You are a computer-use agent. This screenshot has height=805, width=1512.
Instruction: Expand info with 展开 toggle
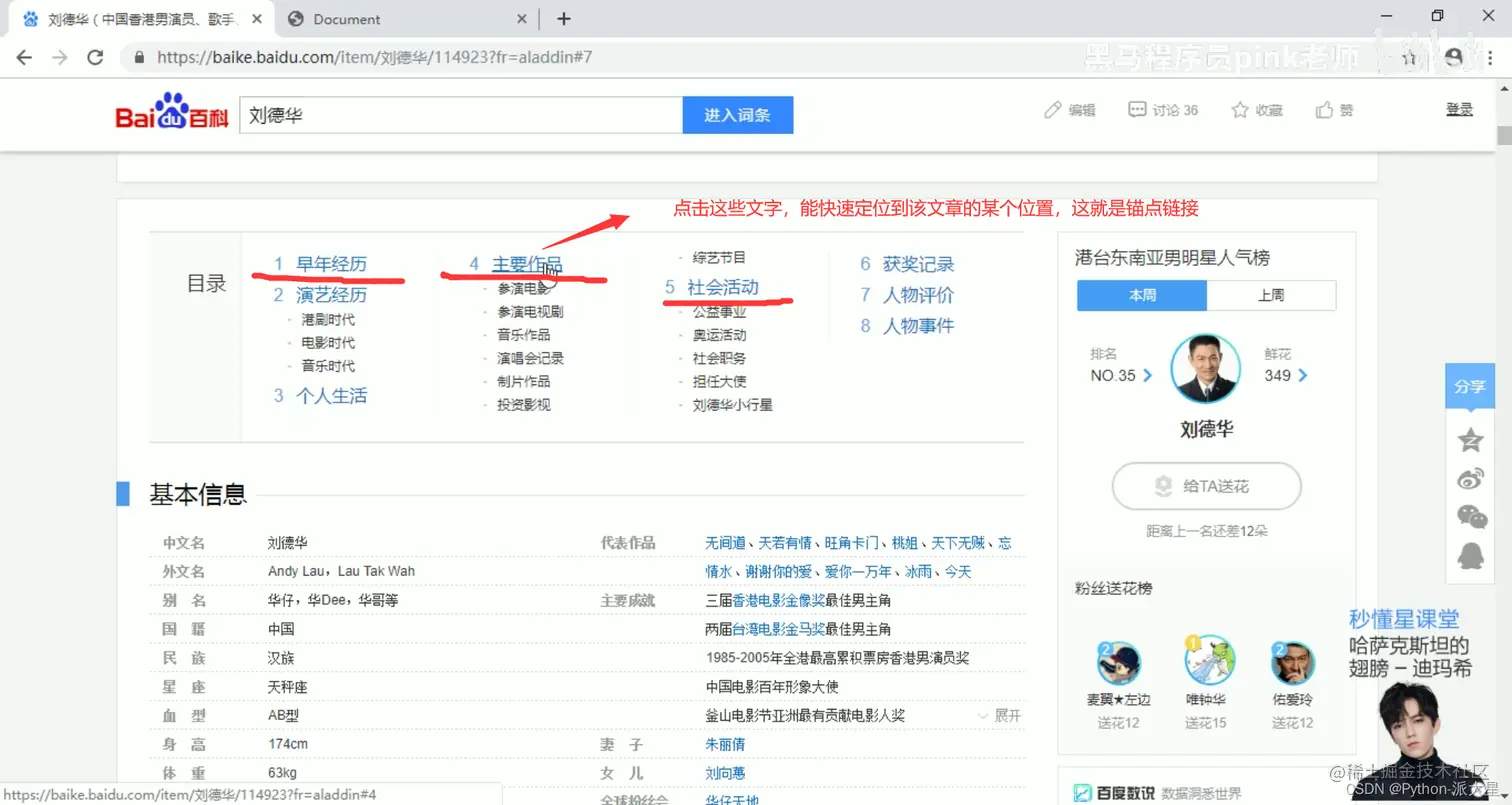pos(999,716)
